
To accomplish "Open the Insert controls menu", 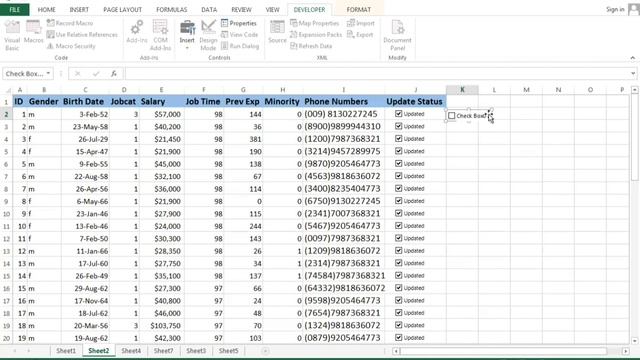I will 187,36.
